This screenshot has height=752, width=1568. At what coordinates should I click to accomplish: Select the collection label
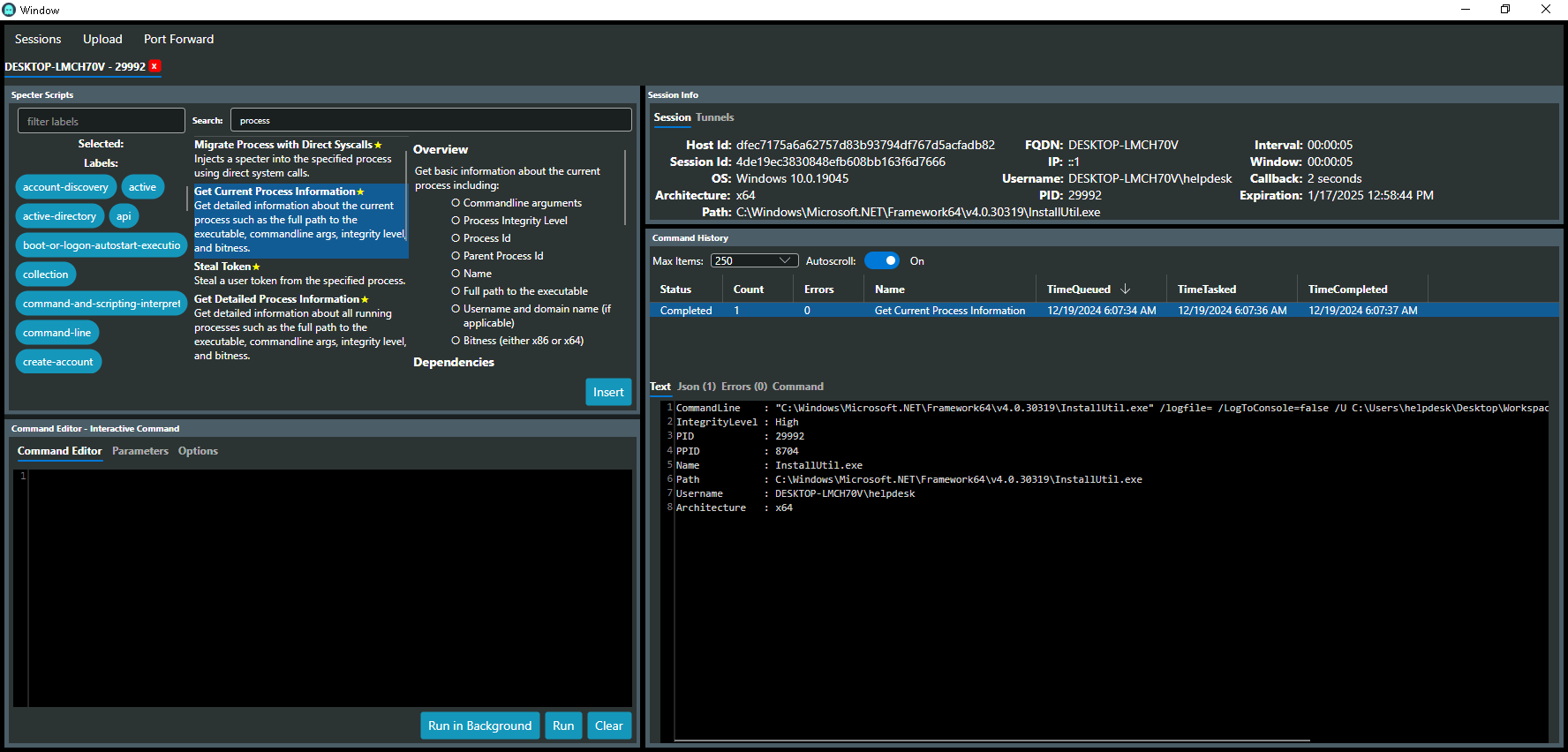46,274
